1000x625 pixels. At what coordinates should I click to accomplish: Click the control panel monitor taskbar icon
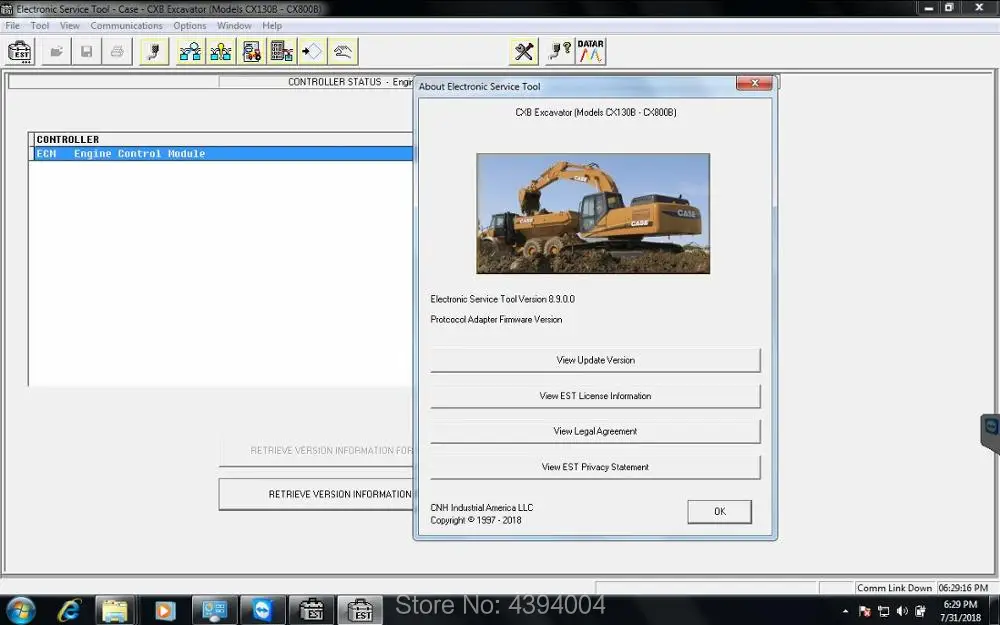click(x=214, y=611)
